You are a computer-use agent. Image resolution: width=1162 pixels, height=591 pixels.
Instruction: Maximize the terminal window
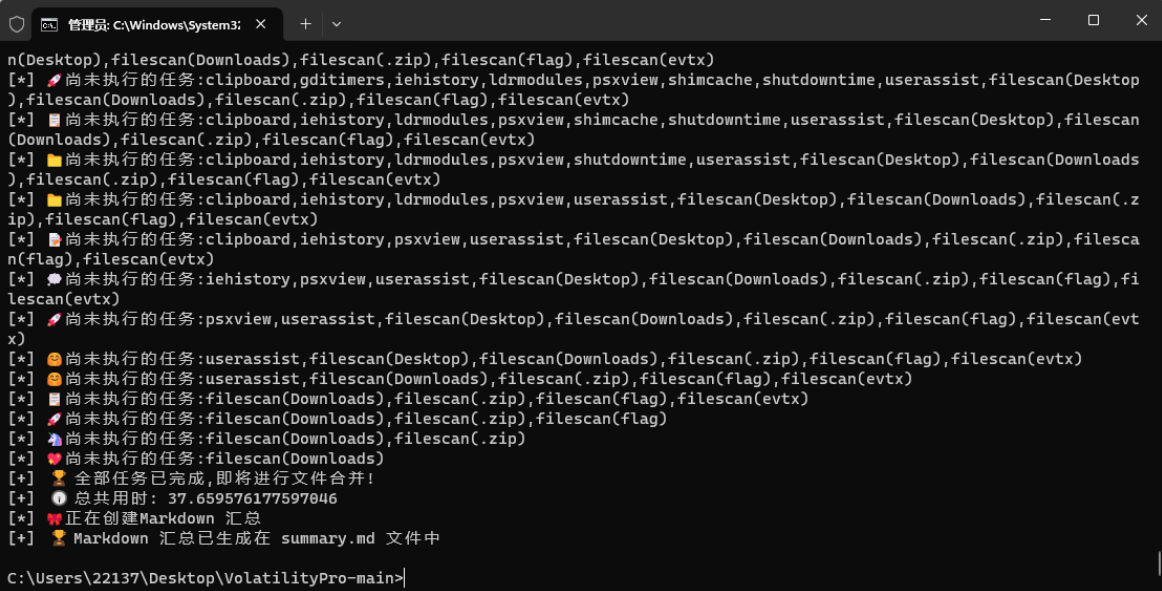point(1093,20)
